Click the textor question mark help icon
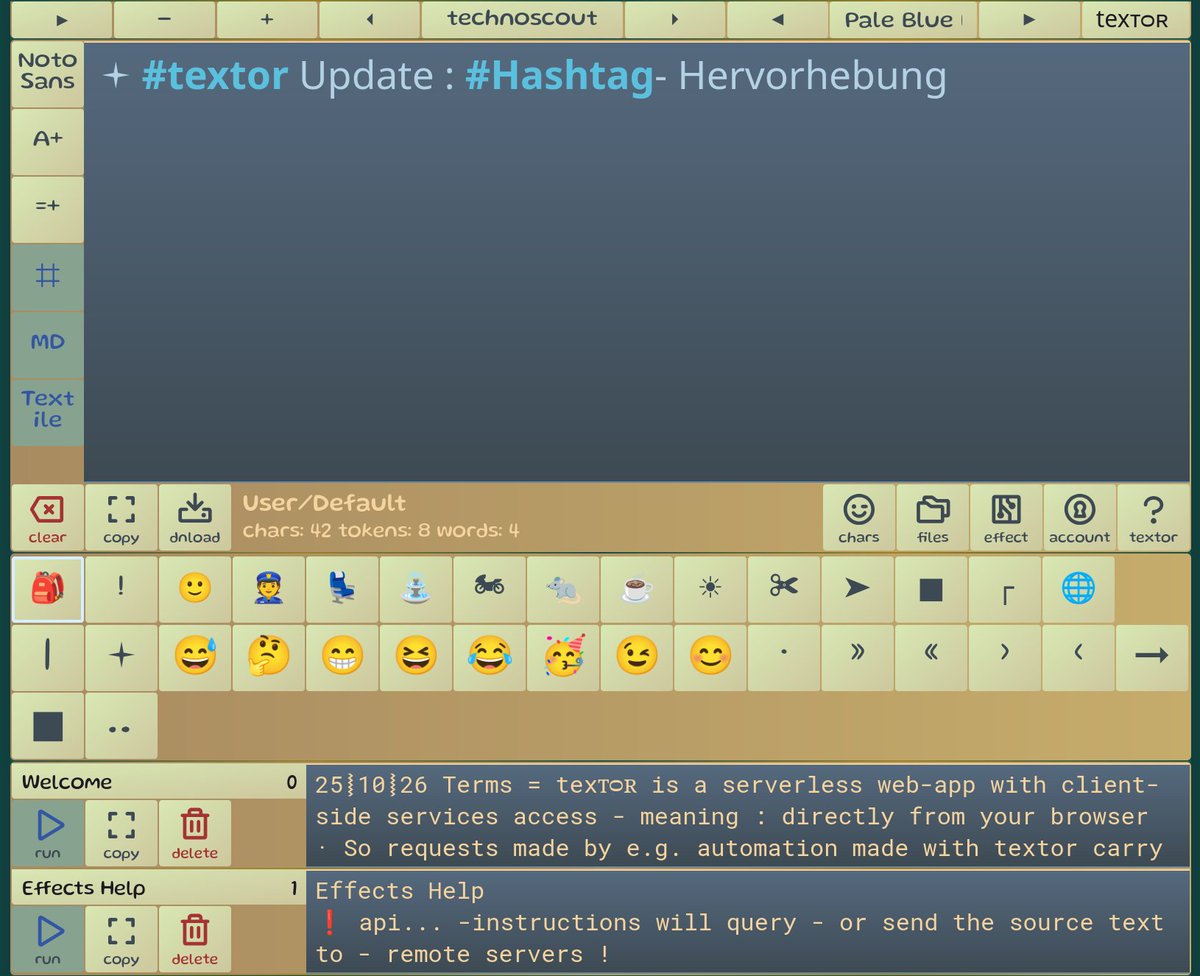Image resolution: width=1200 pixels, height=976 pixels. (1153, 516)
